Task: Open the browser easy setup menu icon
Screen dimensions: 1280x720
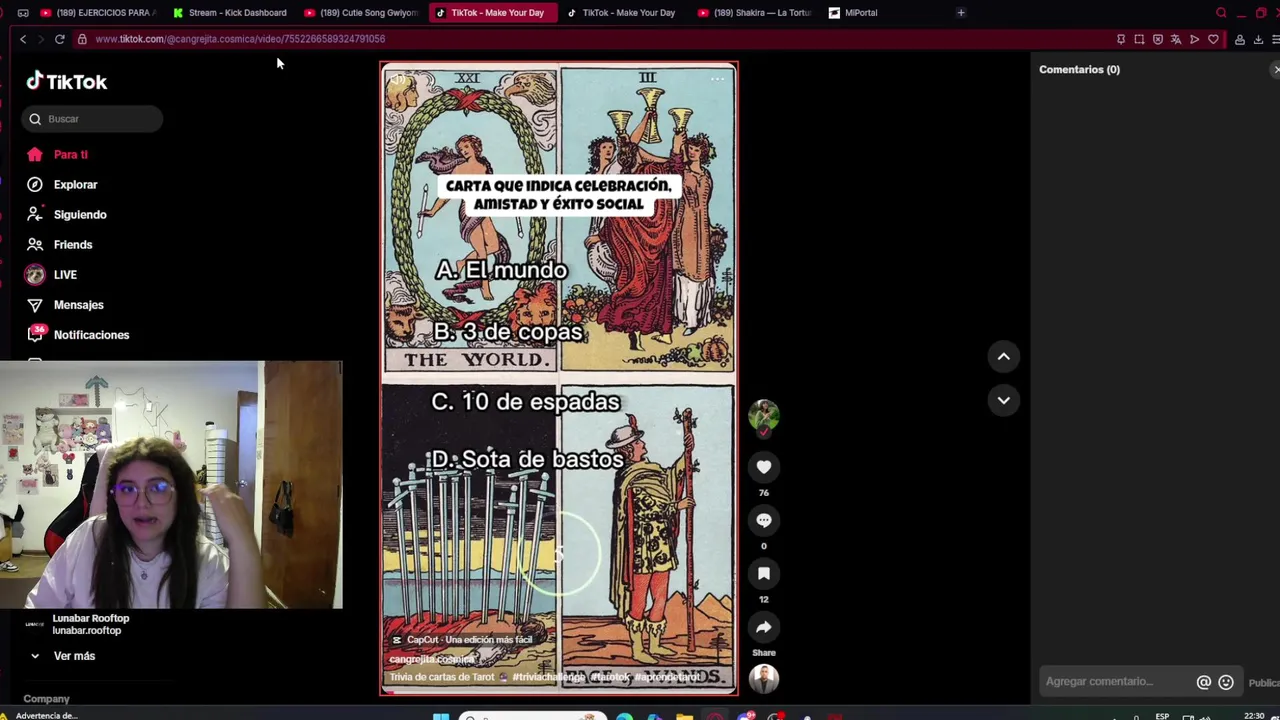Action: click(1276, 39)
